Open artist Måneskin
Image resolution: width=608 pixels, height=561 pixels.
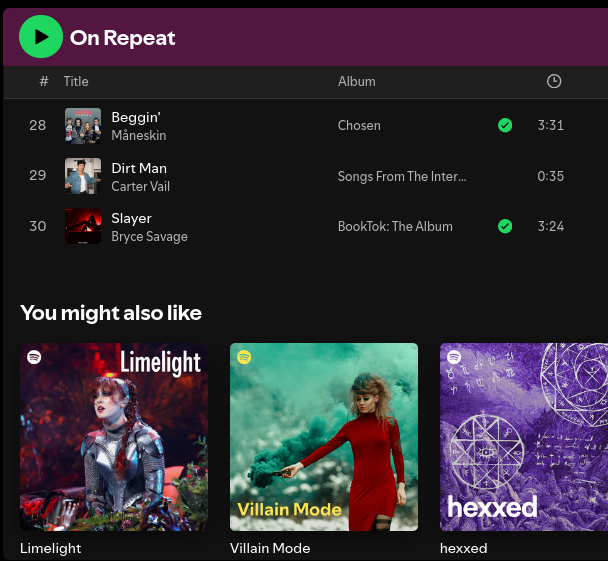(x=139, y=135)
